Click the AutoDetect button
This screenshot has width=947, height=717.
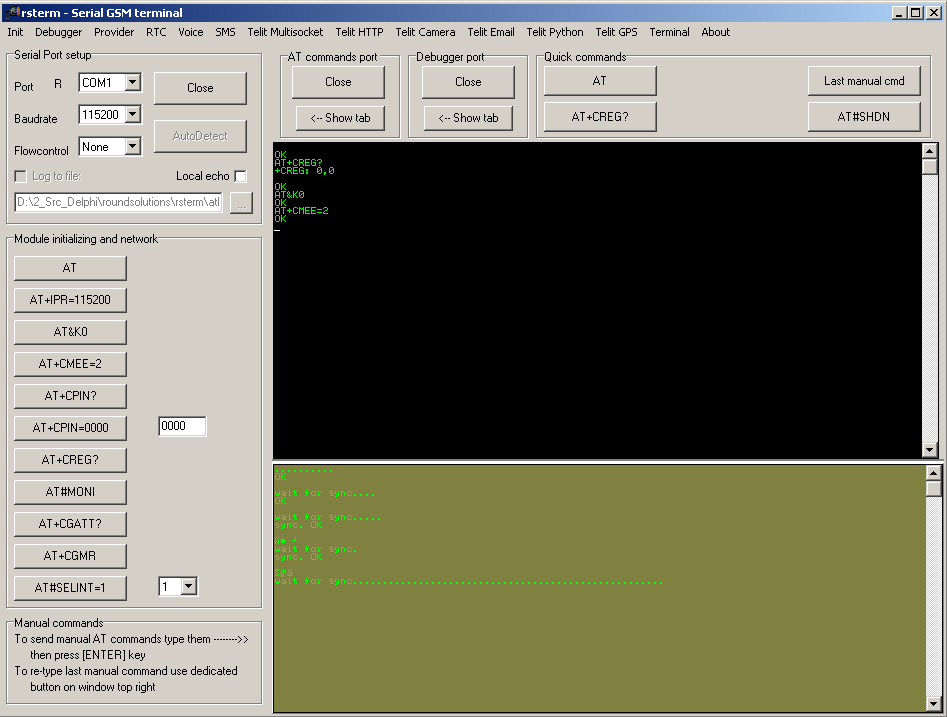[x=201, y=136]
